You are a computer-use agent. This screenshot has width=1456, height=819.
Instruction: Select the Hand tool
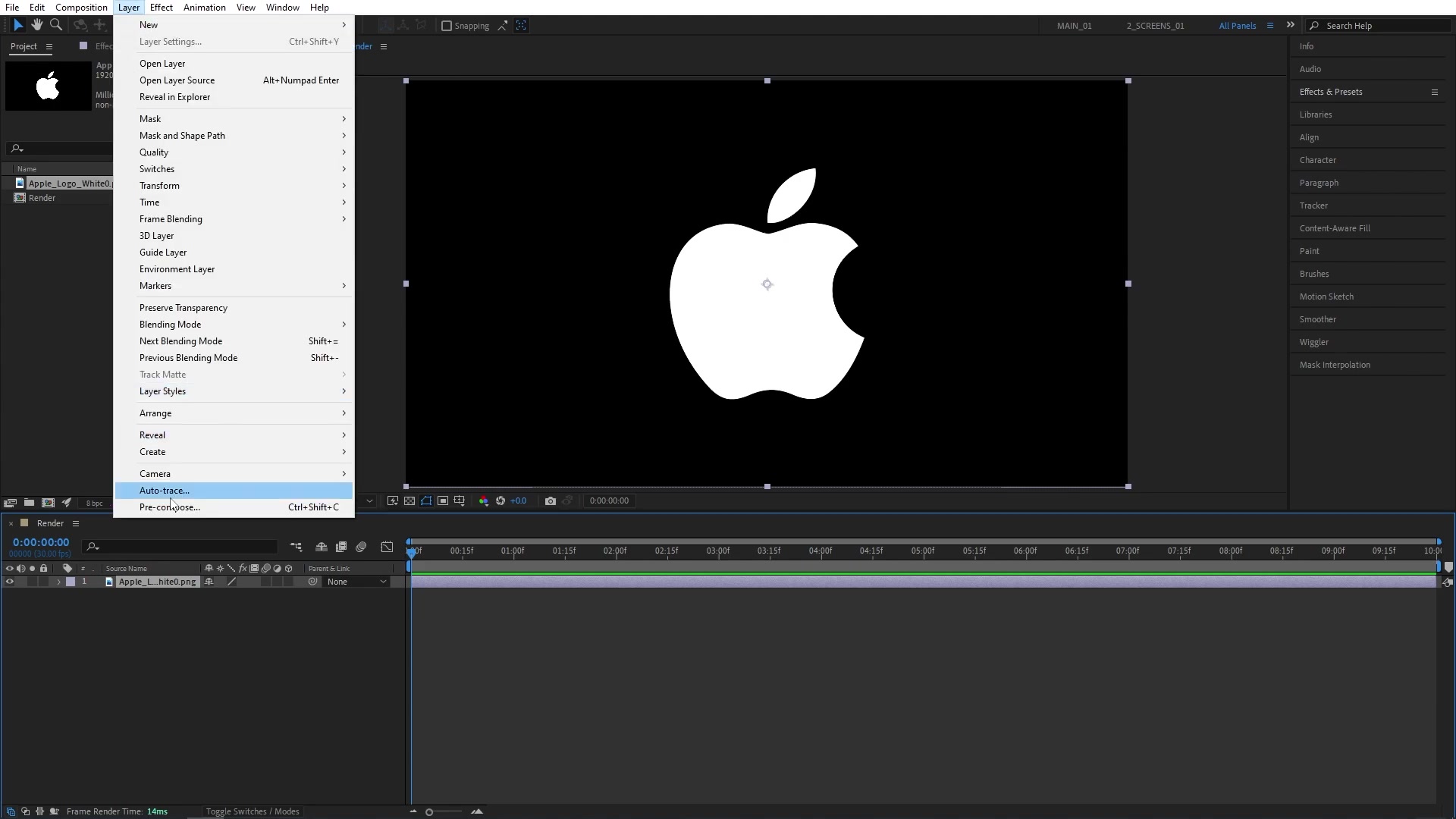point(36,25)
